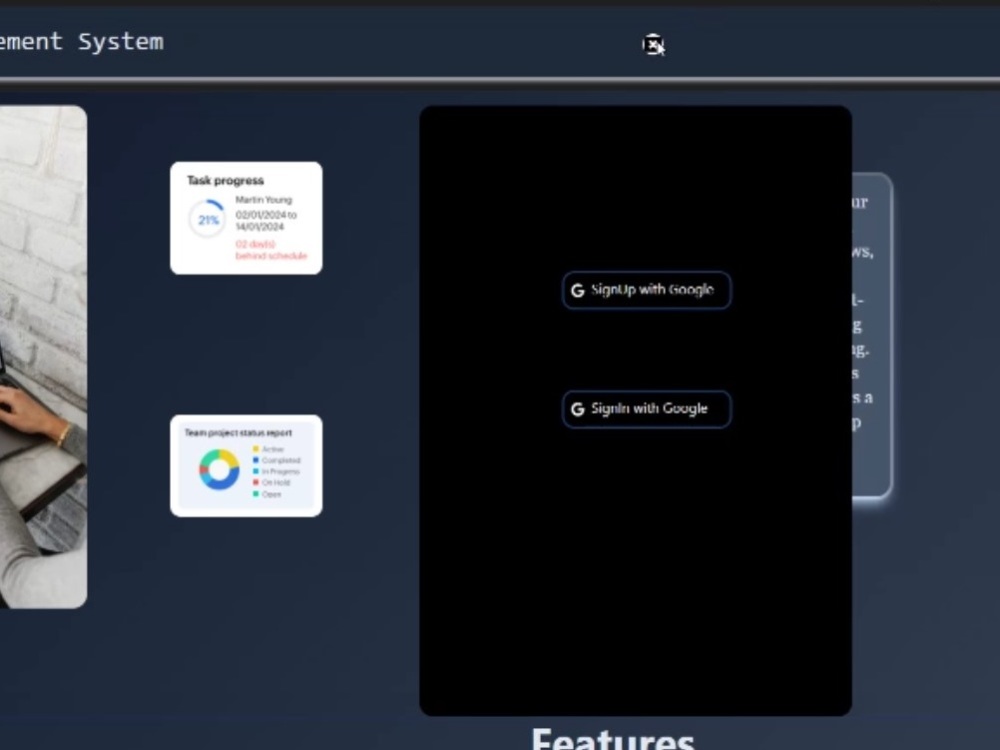The width and height of the screenshot is (1000, 750).
Task: Click the circled X icon in header
Action: pos(652,45)
